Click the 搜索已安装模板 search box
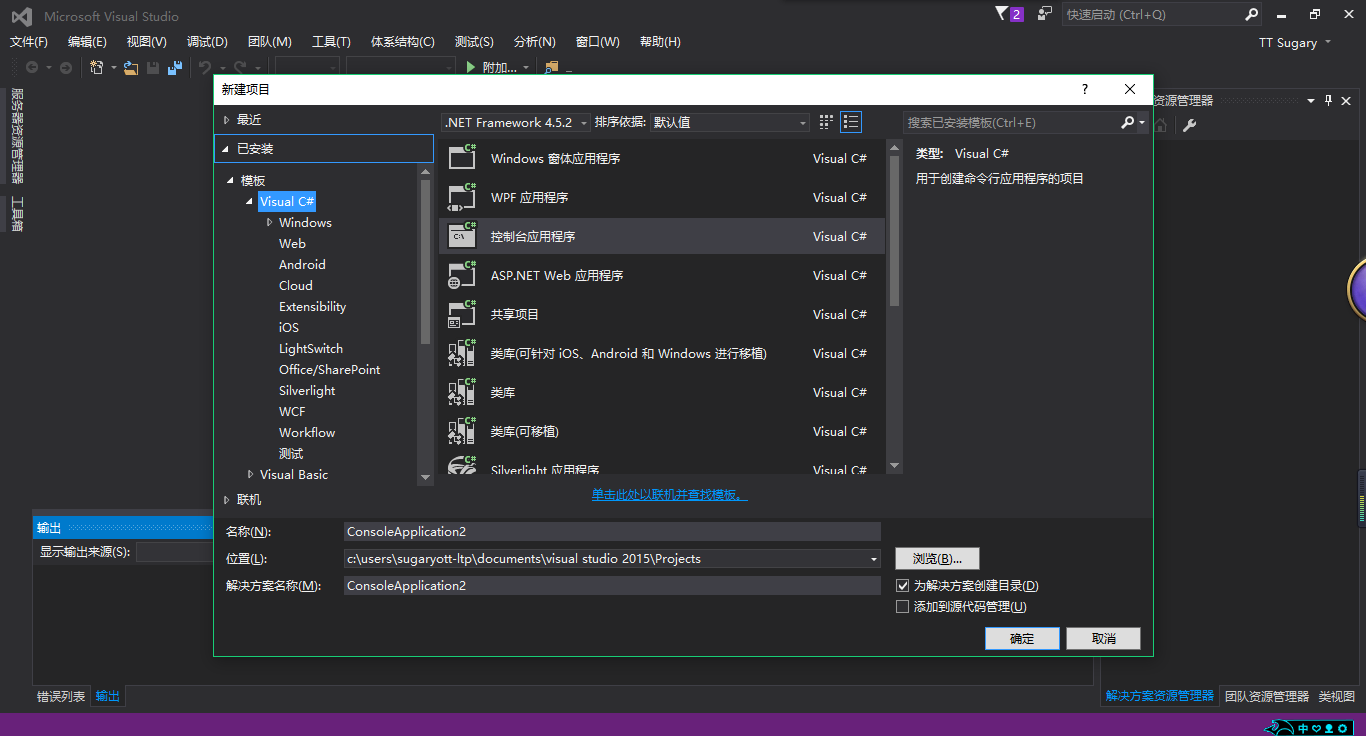This screenshot has height=736, width=1366. pos(1011,122)
